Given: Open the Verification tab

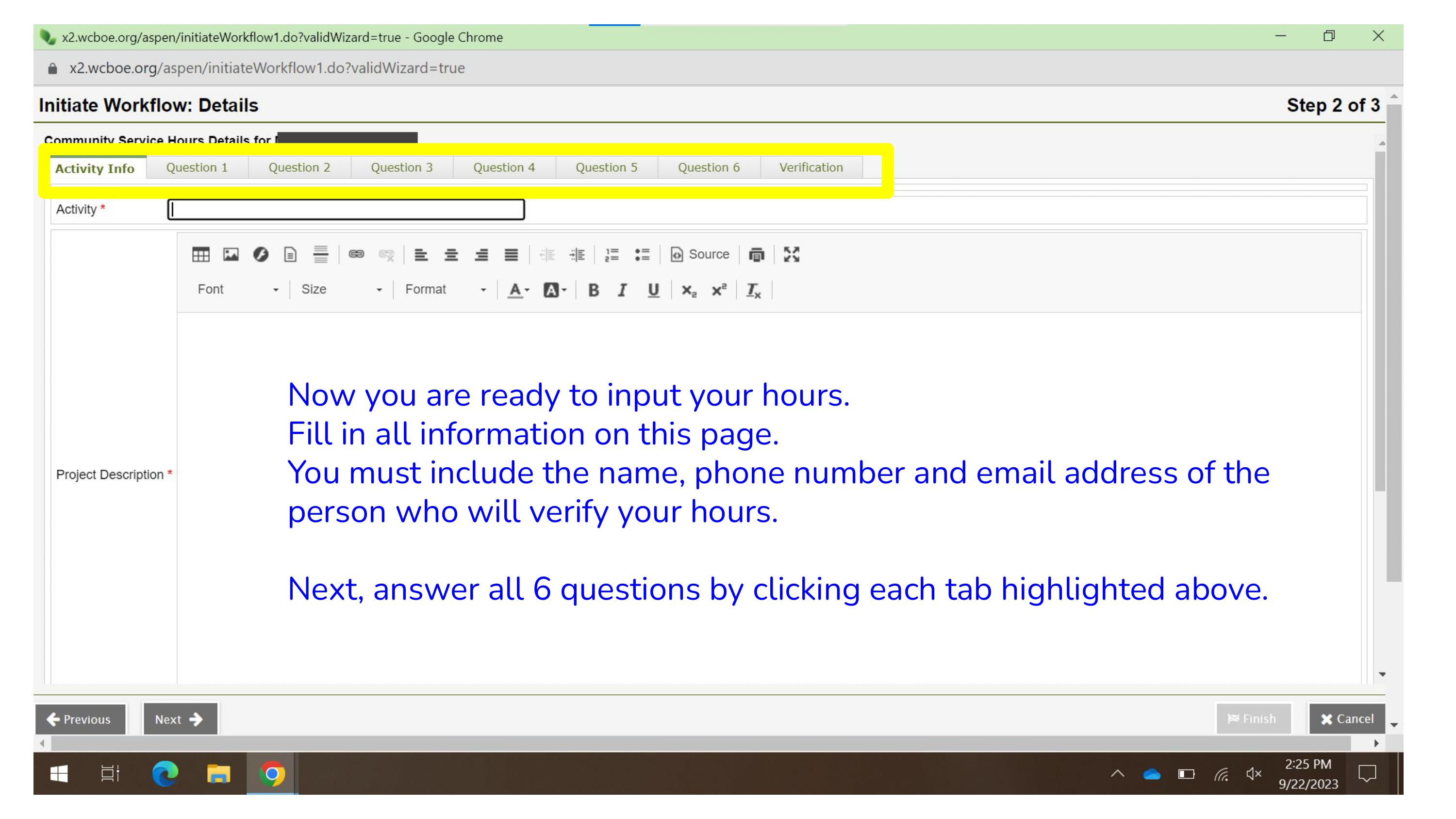Looking at the screenshot, I should pyautogui.click(x=811, y=168).
